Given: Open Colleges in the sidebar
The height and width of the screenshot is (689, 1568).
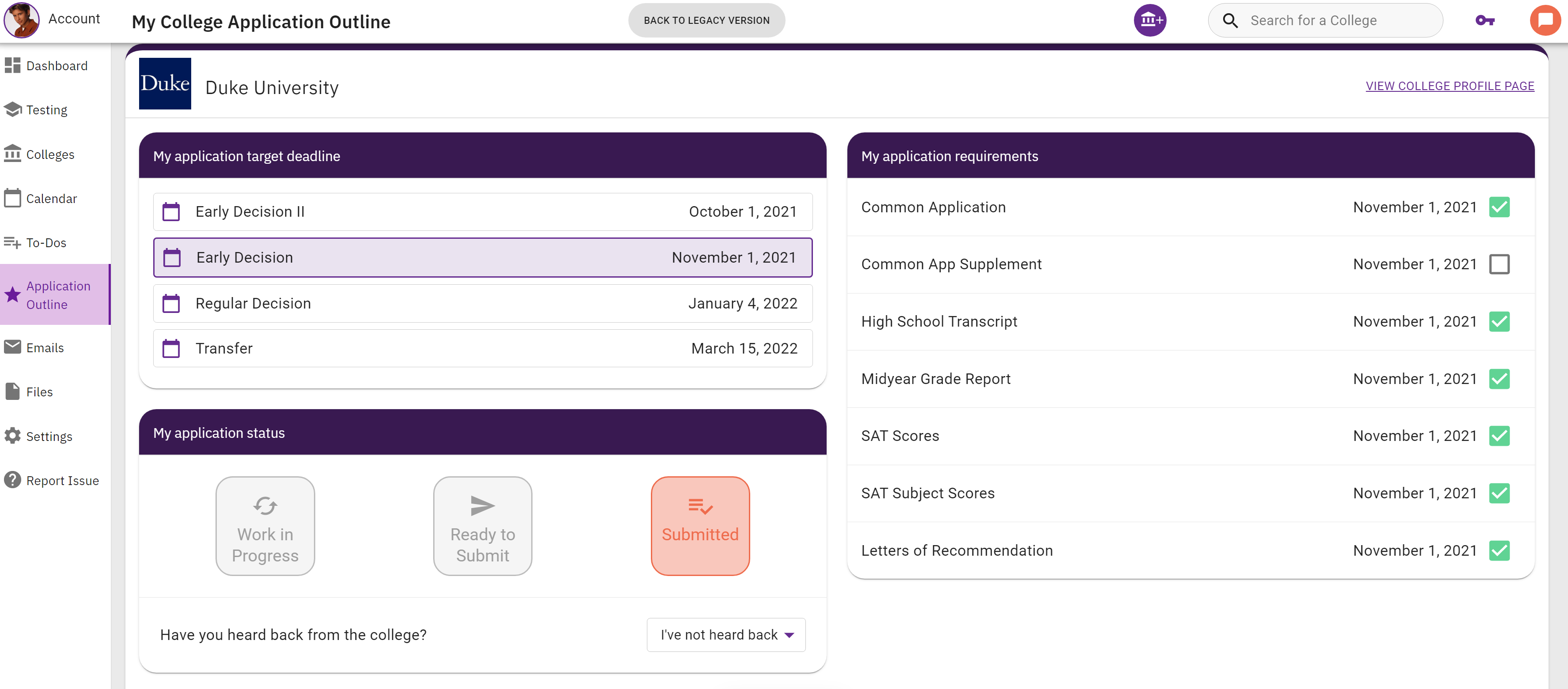Looking at the screenshot, I should (55, 154).
